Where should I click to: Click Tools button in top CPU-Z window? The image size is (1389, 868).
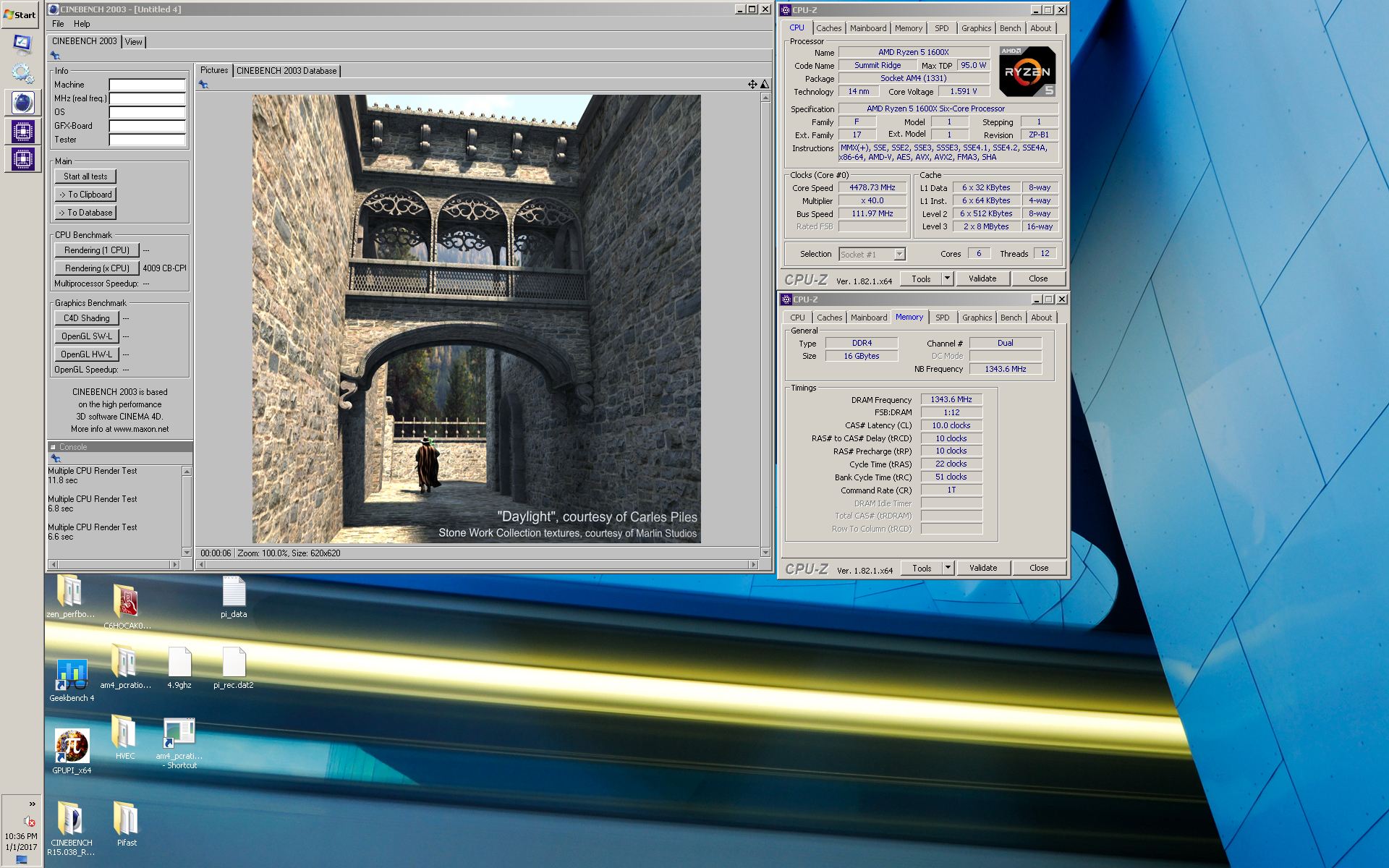pos(921,278)
